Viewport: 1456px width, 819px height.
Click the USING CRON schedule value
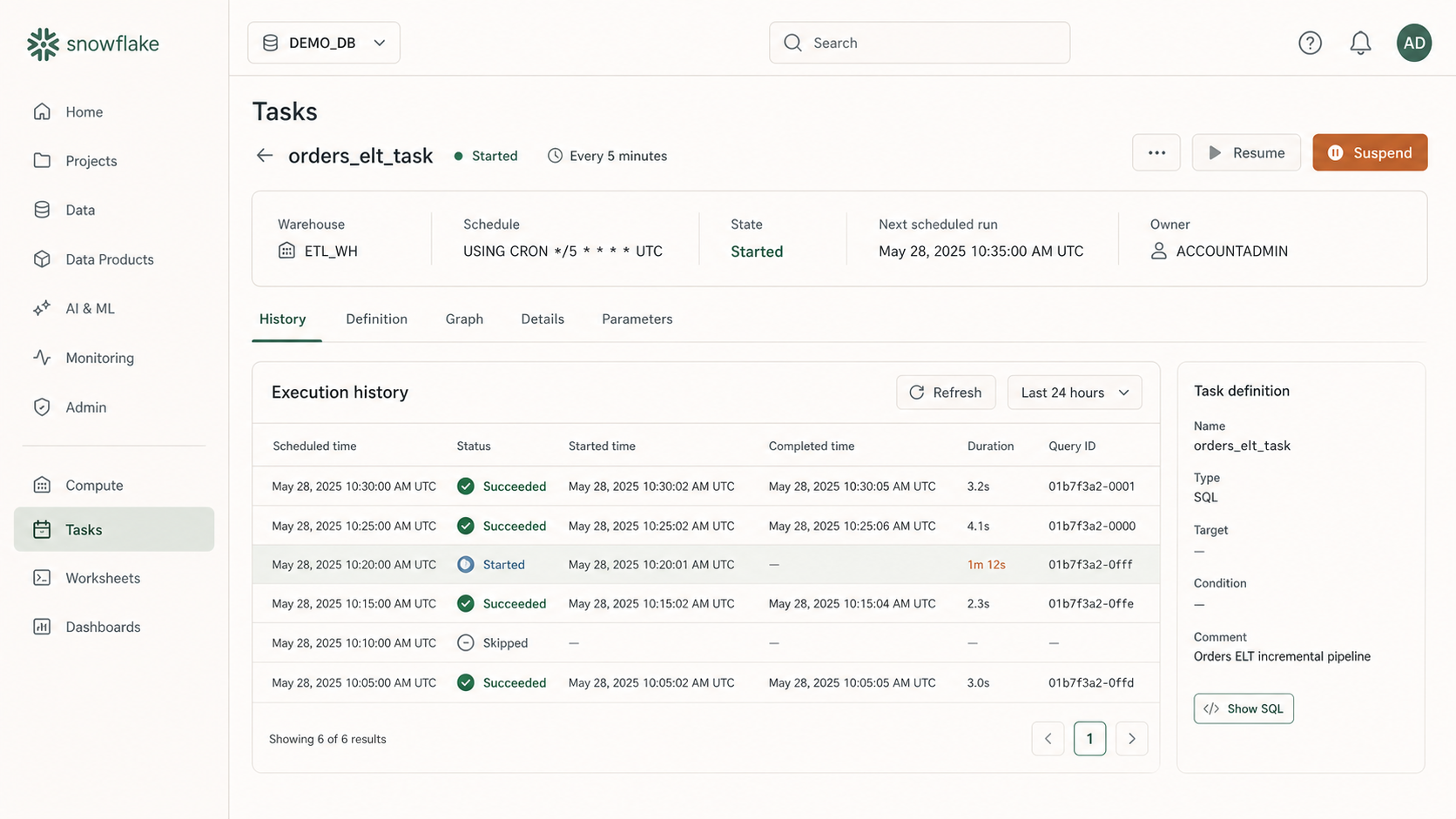point(563,252)
